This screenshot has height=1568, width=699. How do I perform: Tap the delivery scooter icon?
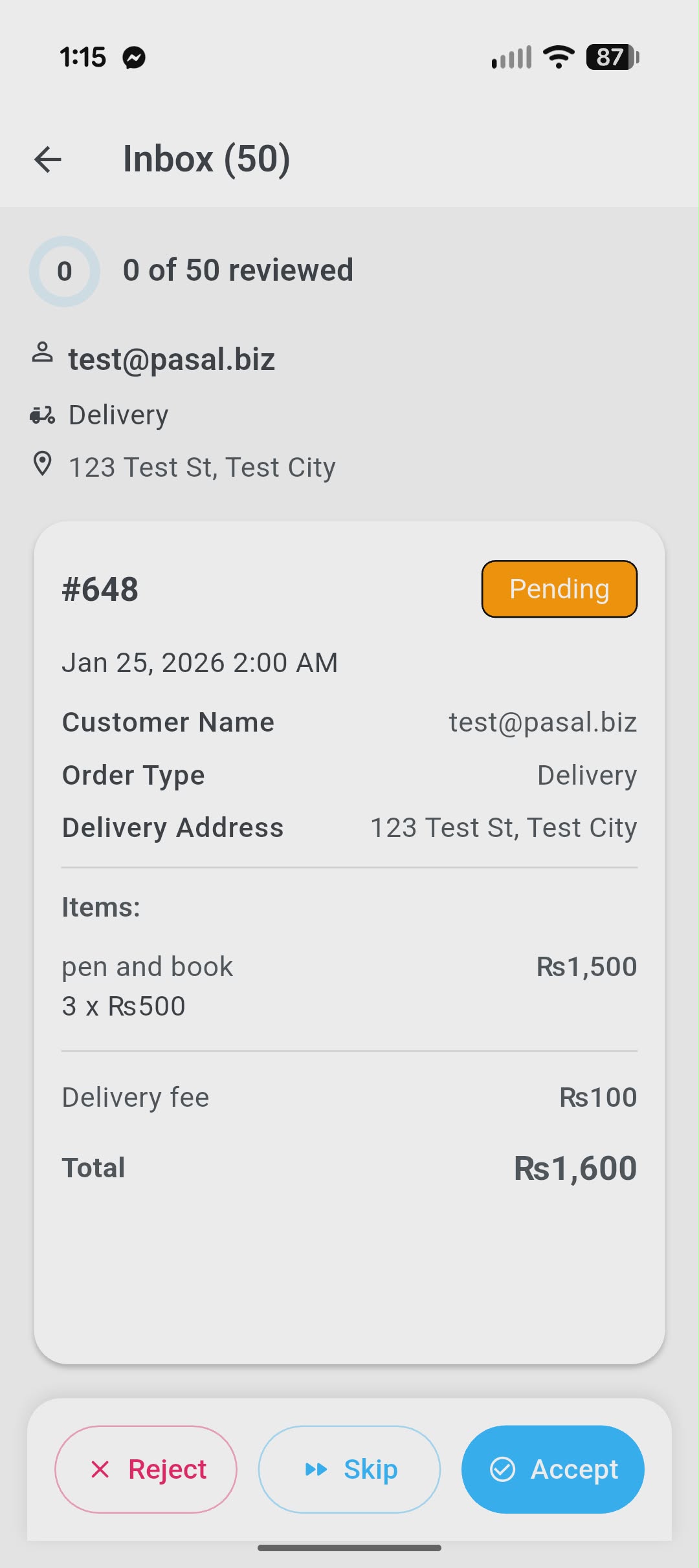[43, 415]
